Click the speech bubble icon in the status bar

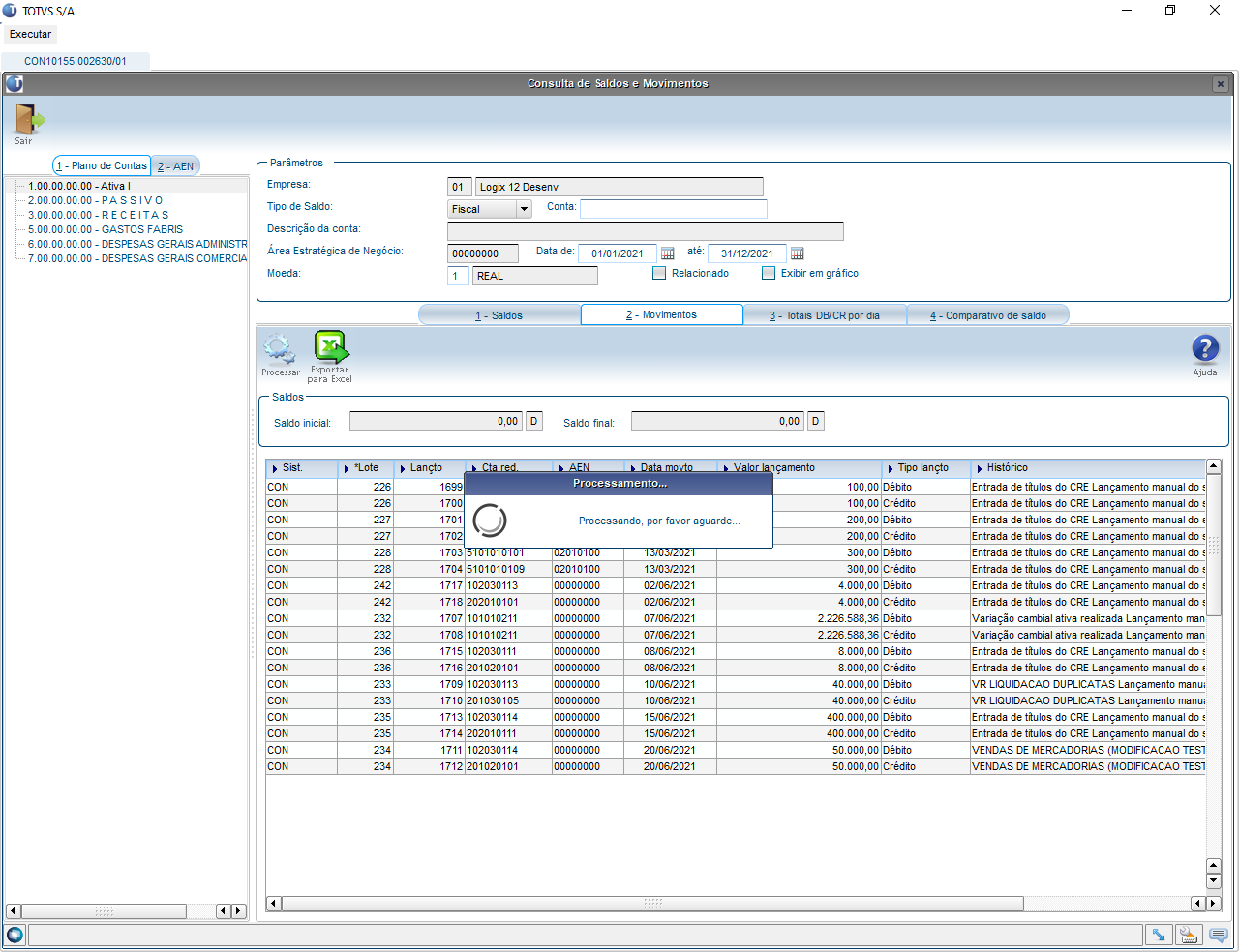click(1219, 935)
